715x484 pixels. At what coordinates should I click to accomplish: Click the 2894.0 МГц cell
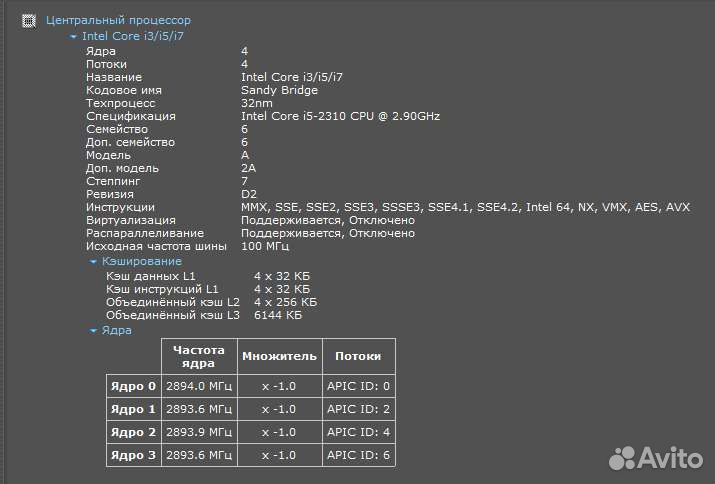point(199,386)
